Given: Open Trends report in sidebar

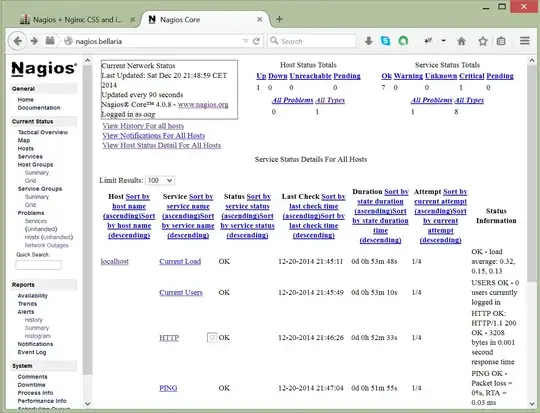Looking at the screenshot, I should point(27,304).
